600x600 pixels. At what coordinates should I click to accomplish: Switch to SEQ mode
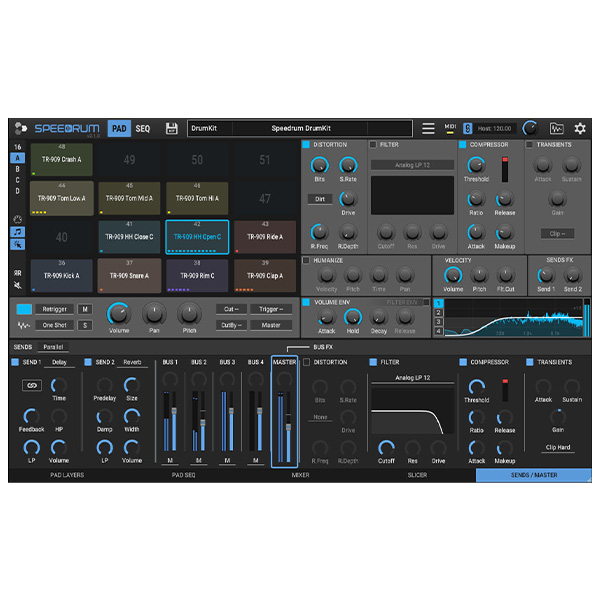point(143,129)
